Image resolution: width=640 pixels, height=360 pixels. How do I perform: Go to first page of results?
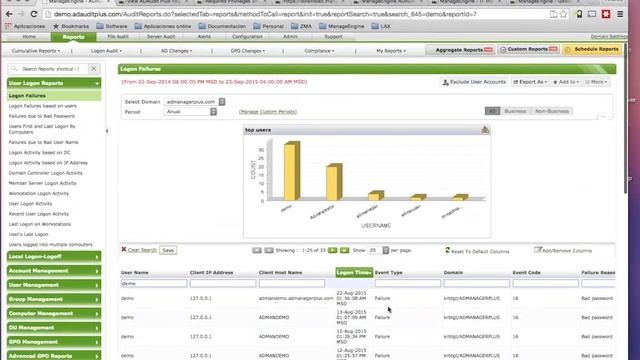[x=257, y=250]
